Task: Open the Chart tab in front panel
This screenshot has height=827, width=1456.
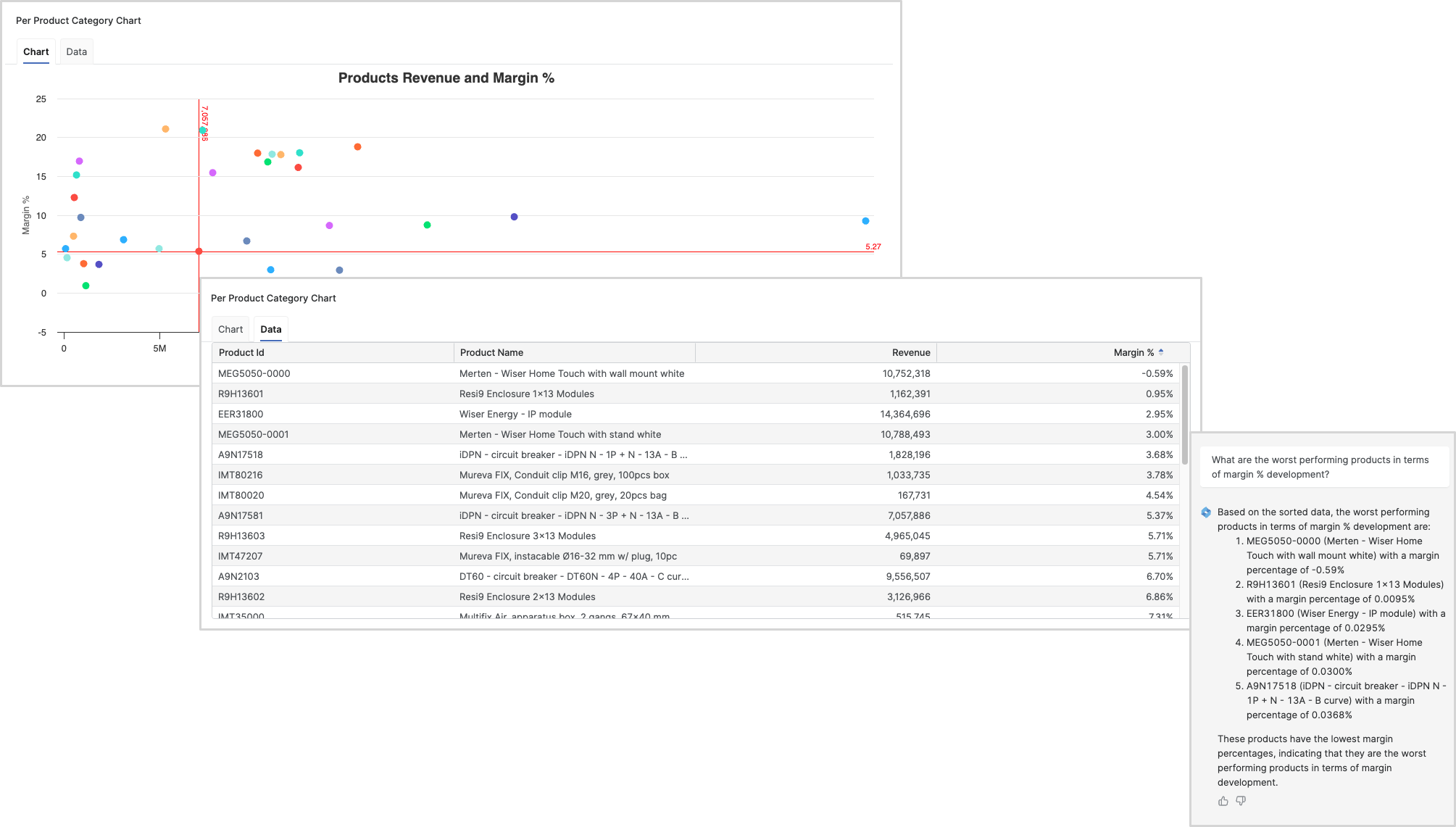Action: 230,329
